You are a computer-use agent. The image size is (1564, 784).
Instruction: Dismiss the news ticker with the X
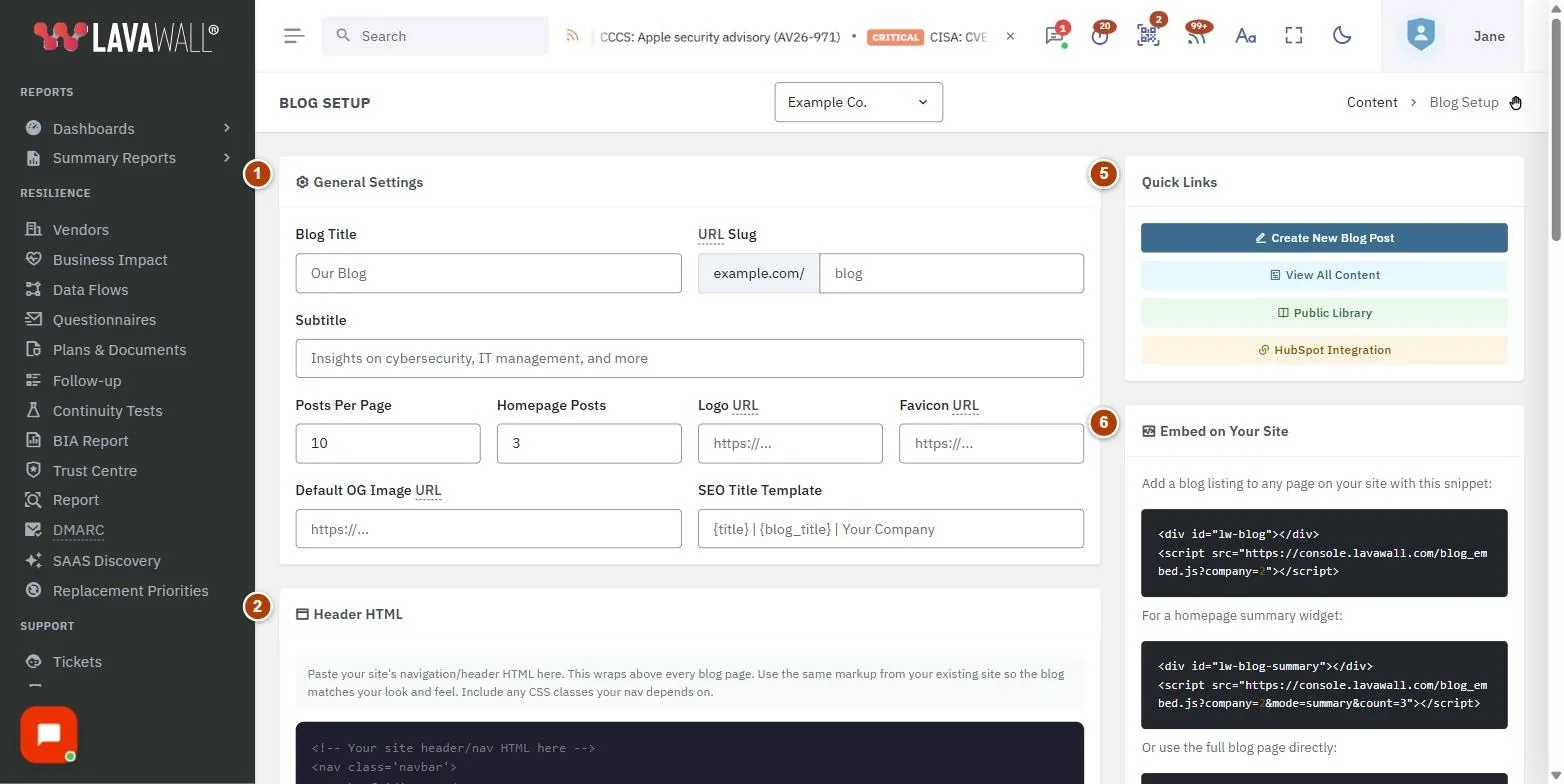pyautogui.click(x=1010, y=36)
